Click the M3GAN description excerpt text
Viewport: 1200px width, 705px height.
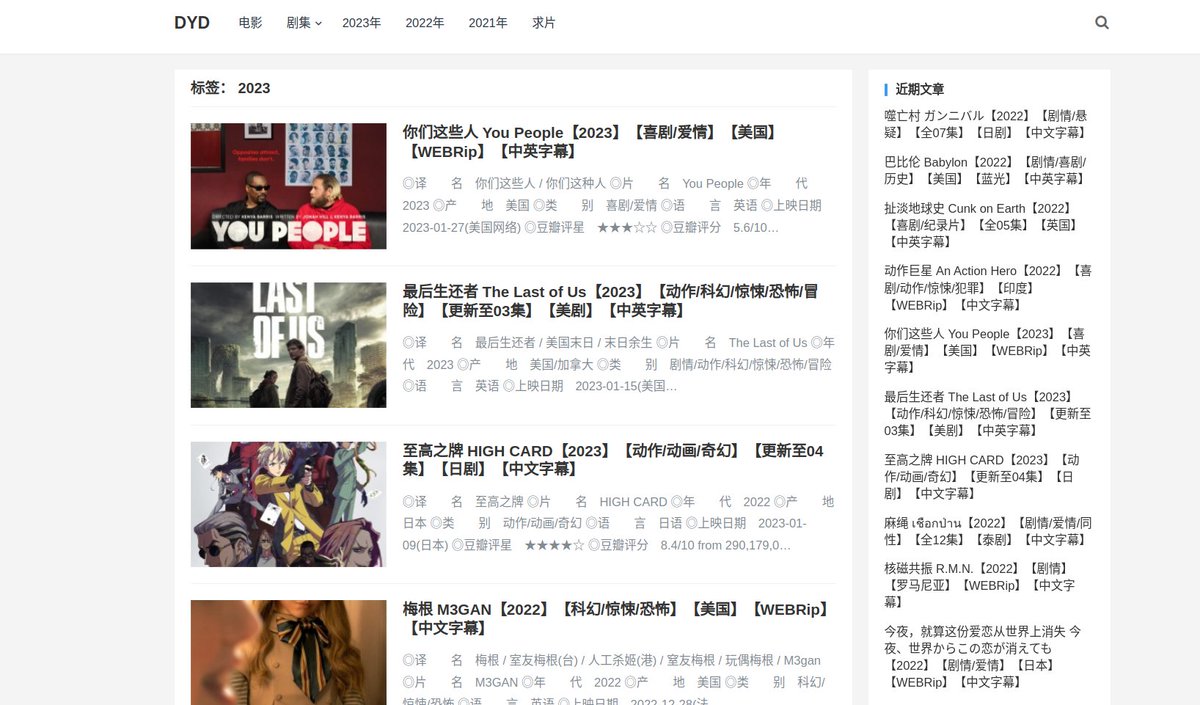coord(614,678)
